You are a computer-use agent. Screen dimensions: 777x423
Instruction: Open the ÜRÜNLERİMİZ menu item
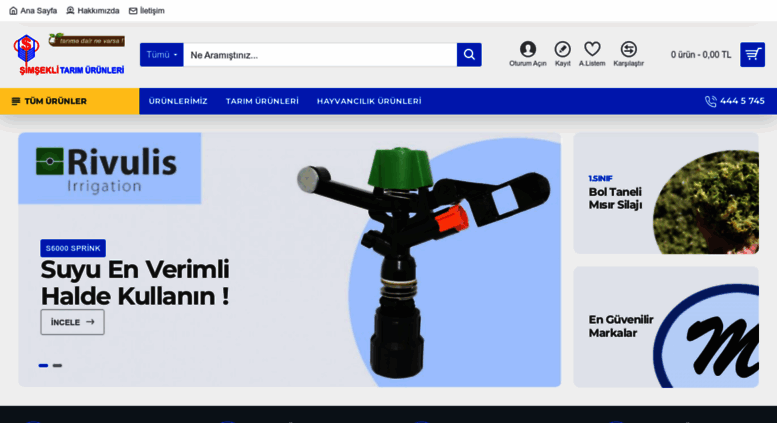click(x=178, y=101)
